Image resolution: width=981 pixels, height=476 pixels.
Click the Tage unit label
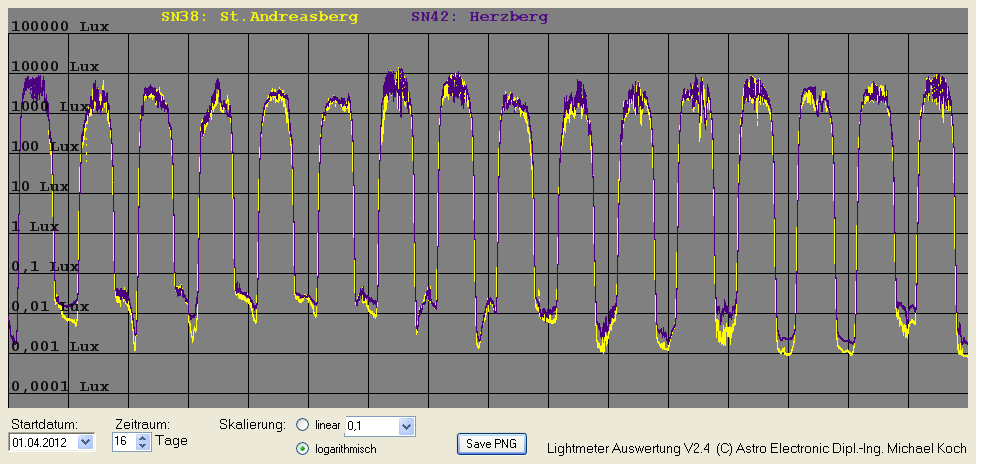(x=172, y=441)
